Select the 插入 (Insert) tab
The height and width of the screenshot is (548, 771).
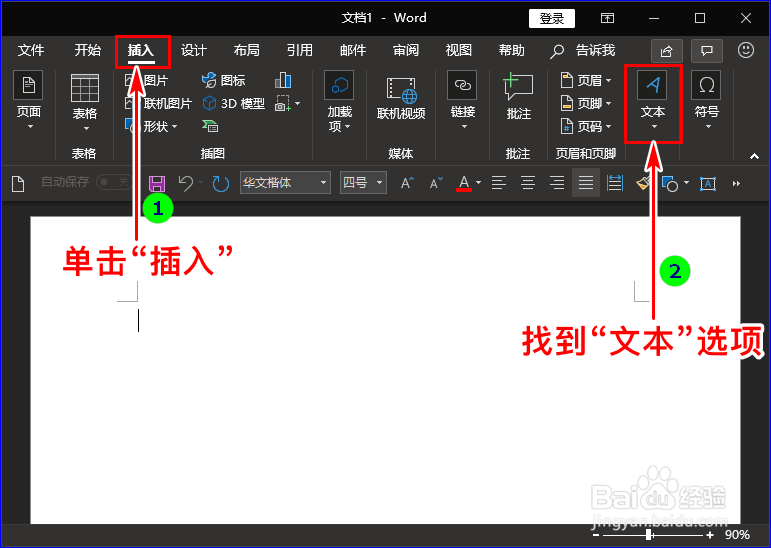[x=141, y=50]
